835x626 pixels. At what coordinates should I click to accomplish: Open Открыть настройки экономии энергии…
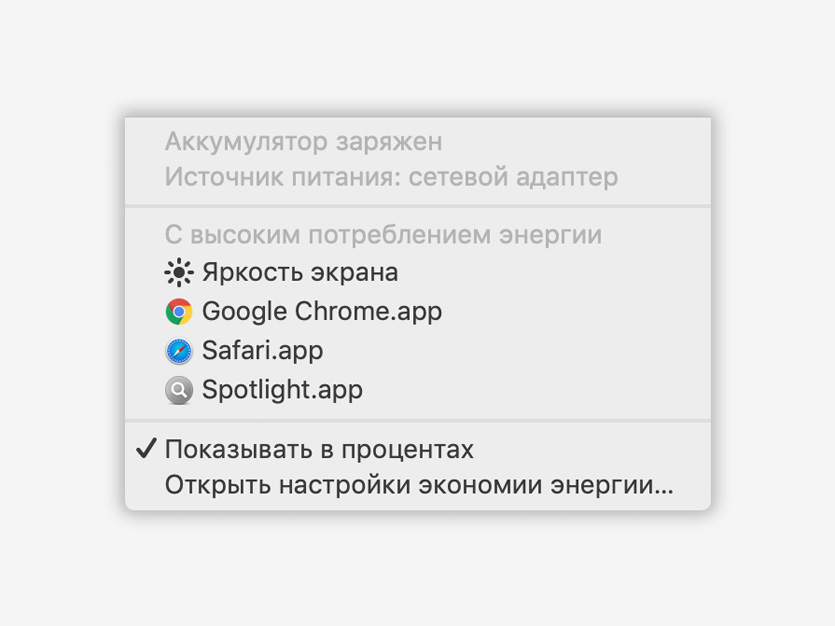point(419,487)
